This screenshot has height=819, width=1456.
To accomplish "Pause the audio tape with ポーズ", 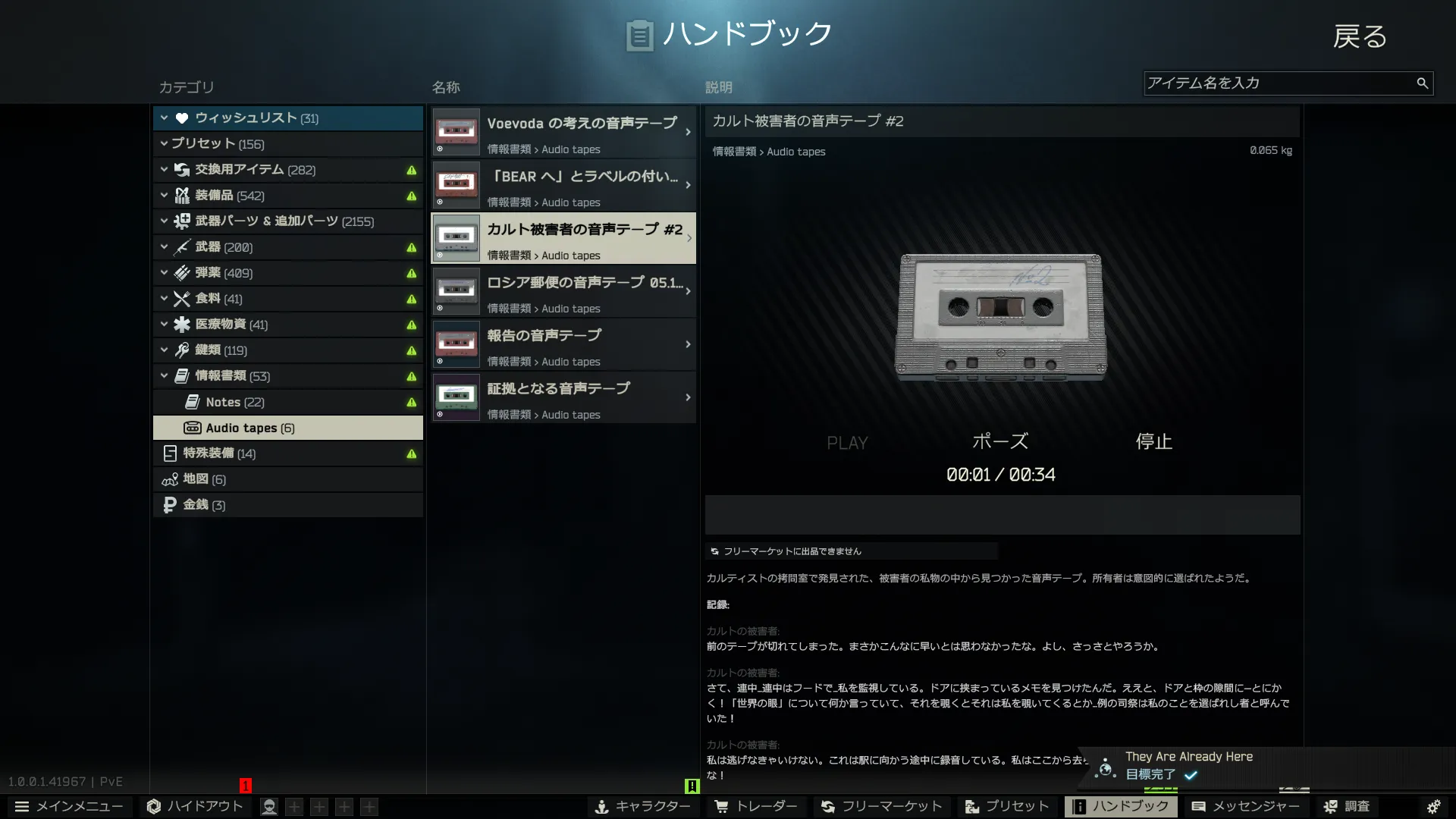I will (1000, 441).
